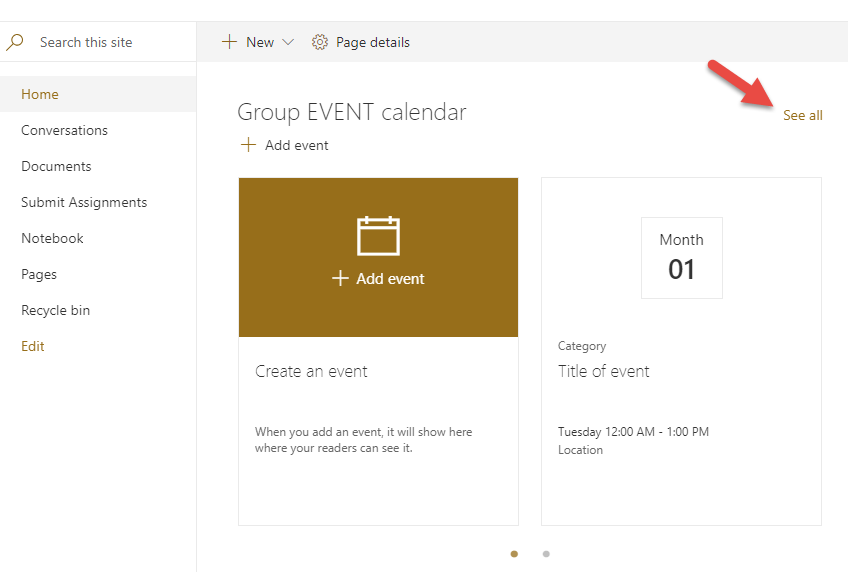Open Conversations in the sidebar

tap(64, 130)
